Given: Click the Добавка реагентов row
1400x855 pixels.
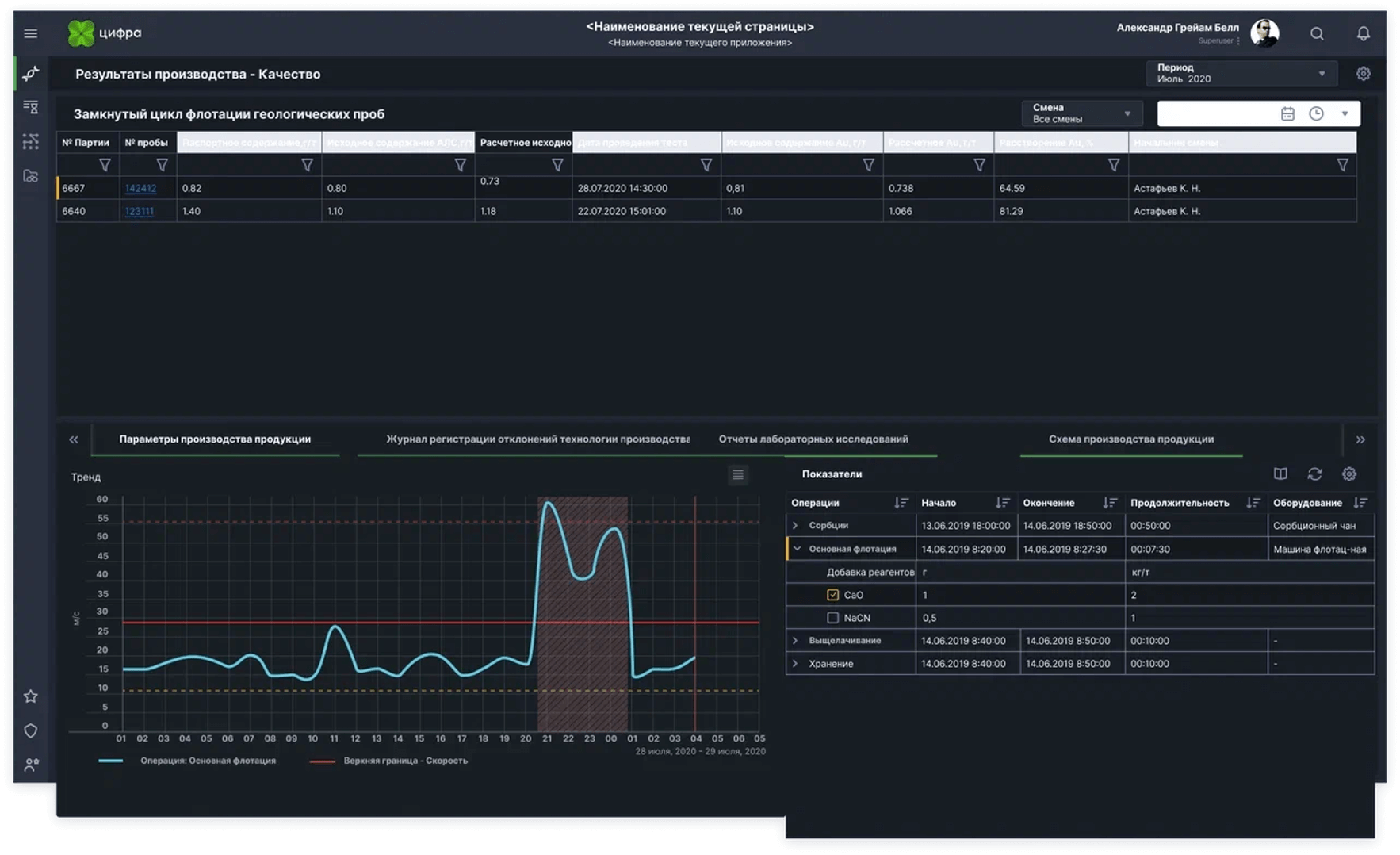Looking at the screenshot, I should click(1080, 572).
